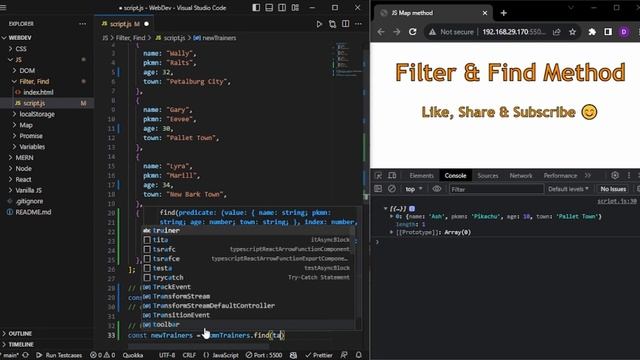Open editor more actions ellipsis
This screenshot has height=360, width=640.
coord(358,24)
